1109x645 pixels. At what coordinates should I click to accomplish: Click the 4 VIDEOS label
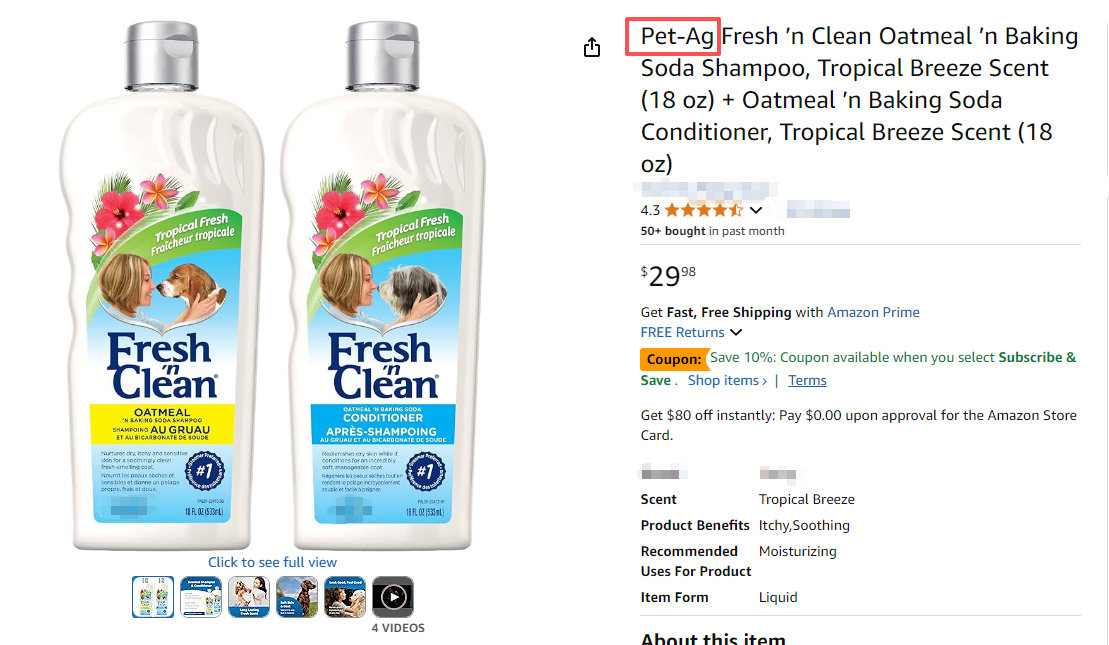pos(398,628)
